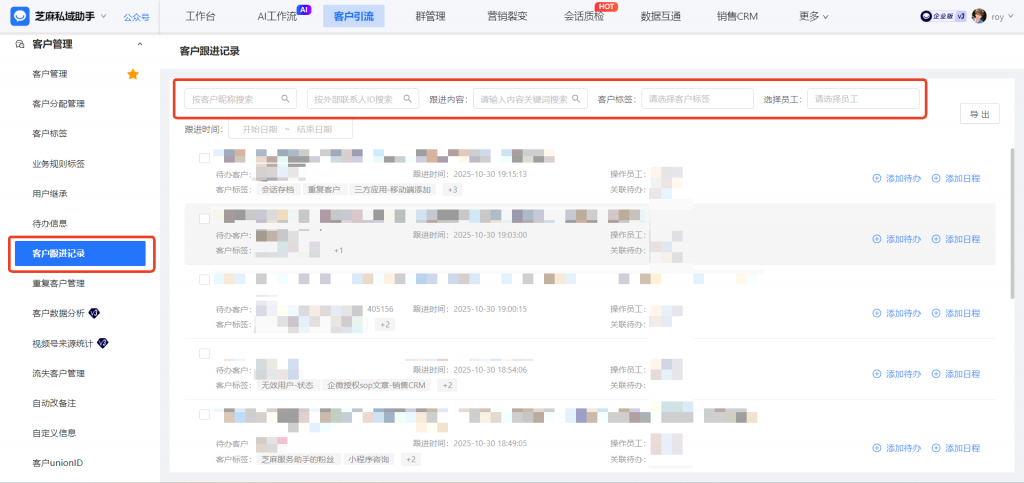This screenshot has width=1024, height=483.
Task: Select the 客户引流 tab
Action: (x=354, y=16)
